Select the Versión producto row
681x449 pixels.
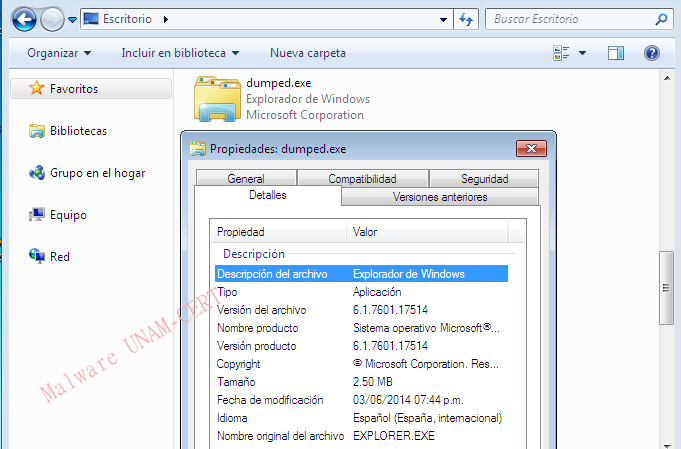click(x=361, y=346)
